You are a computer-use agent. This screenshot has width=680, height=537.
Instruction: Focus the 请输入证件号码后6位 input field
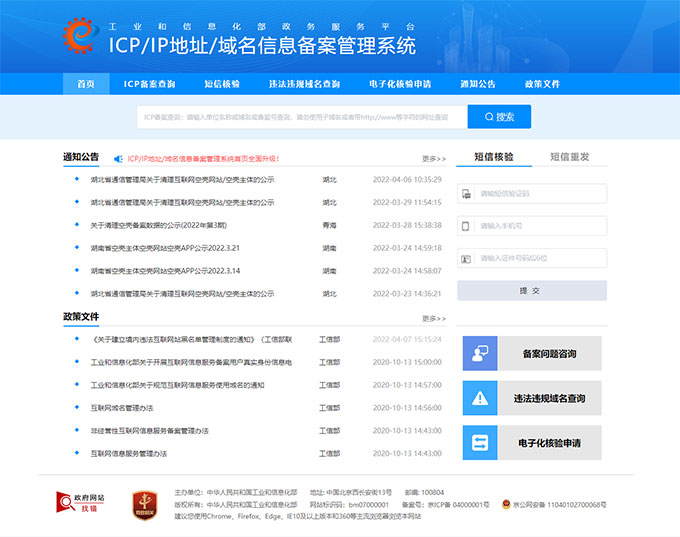[532, 258]
